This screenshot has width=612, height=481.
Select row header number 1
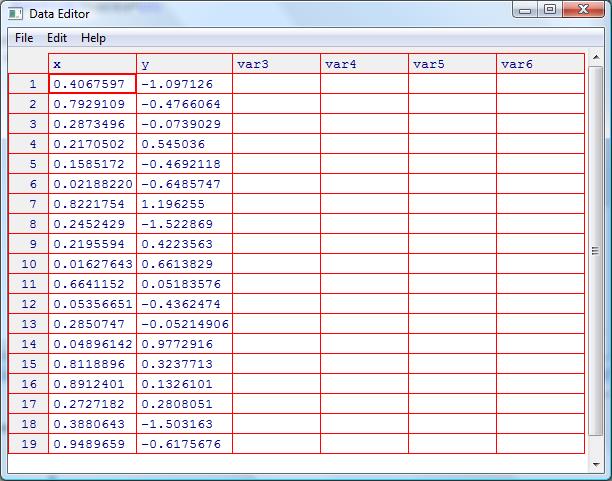click(28, 84)
